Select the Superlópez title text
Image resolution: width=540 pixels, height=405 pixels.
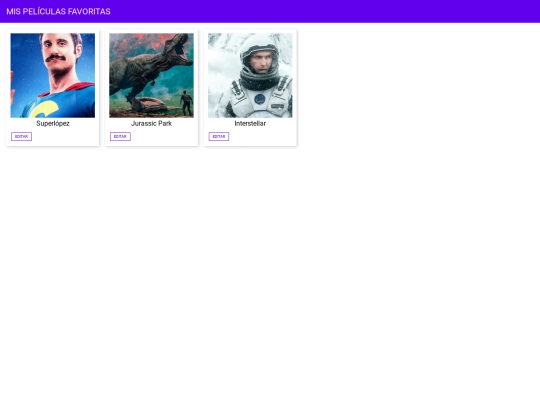pyautogui.click(x=53, y=123)
